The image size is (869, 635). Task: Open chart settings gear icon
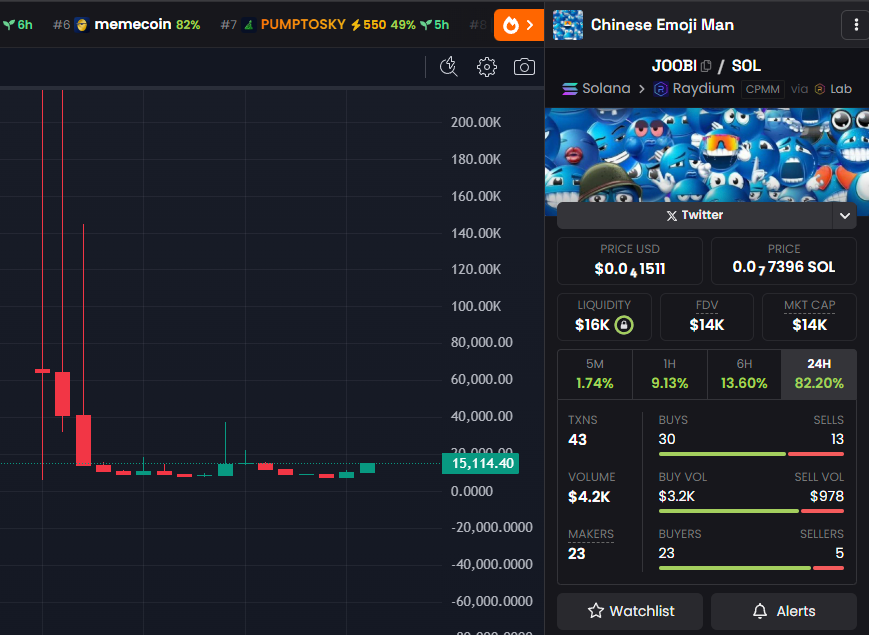click(487, 67)
